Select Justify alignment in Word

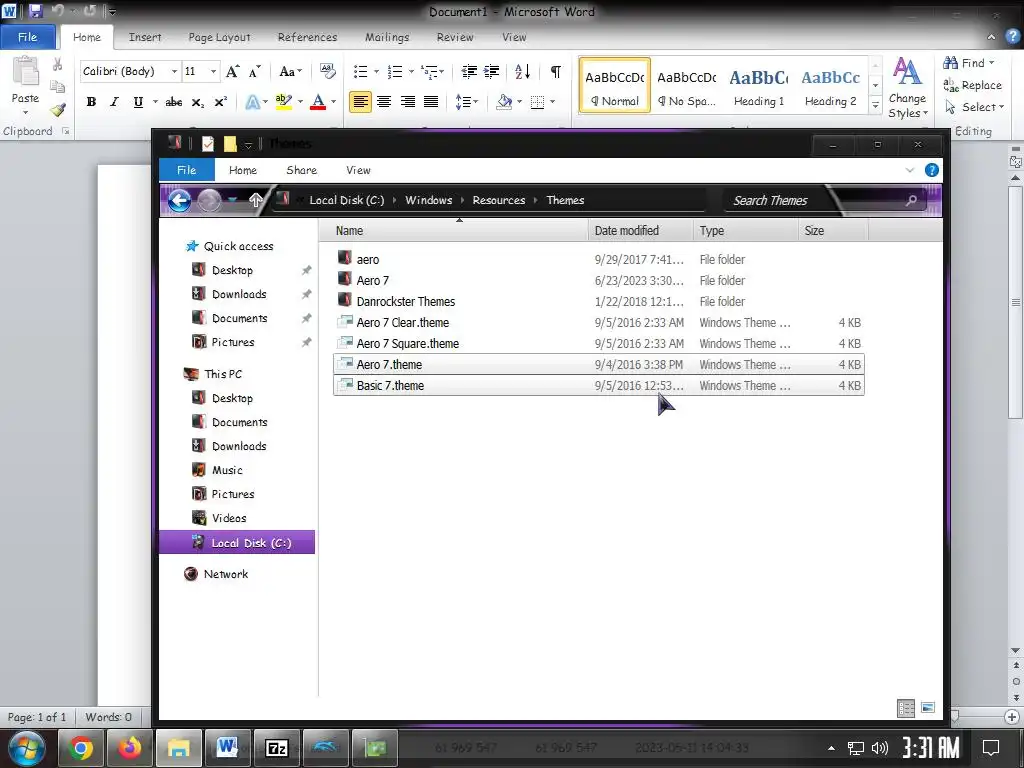point(431,102)
